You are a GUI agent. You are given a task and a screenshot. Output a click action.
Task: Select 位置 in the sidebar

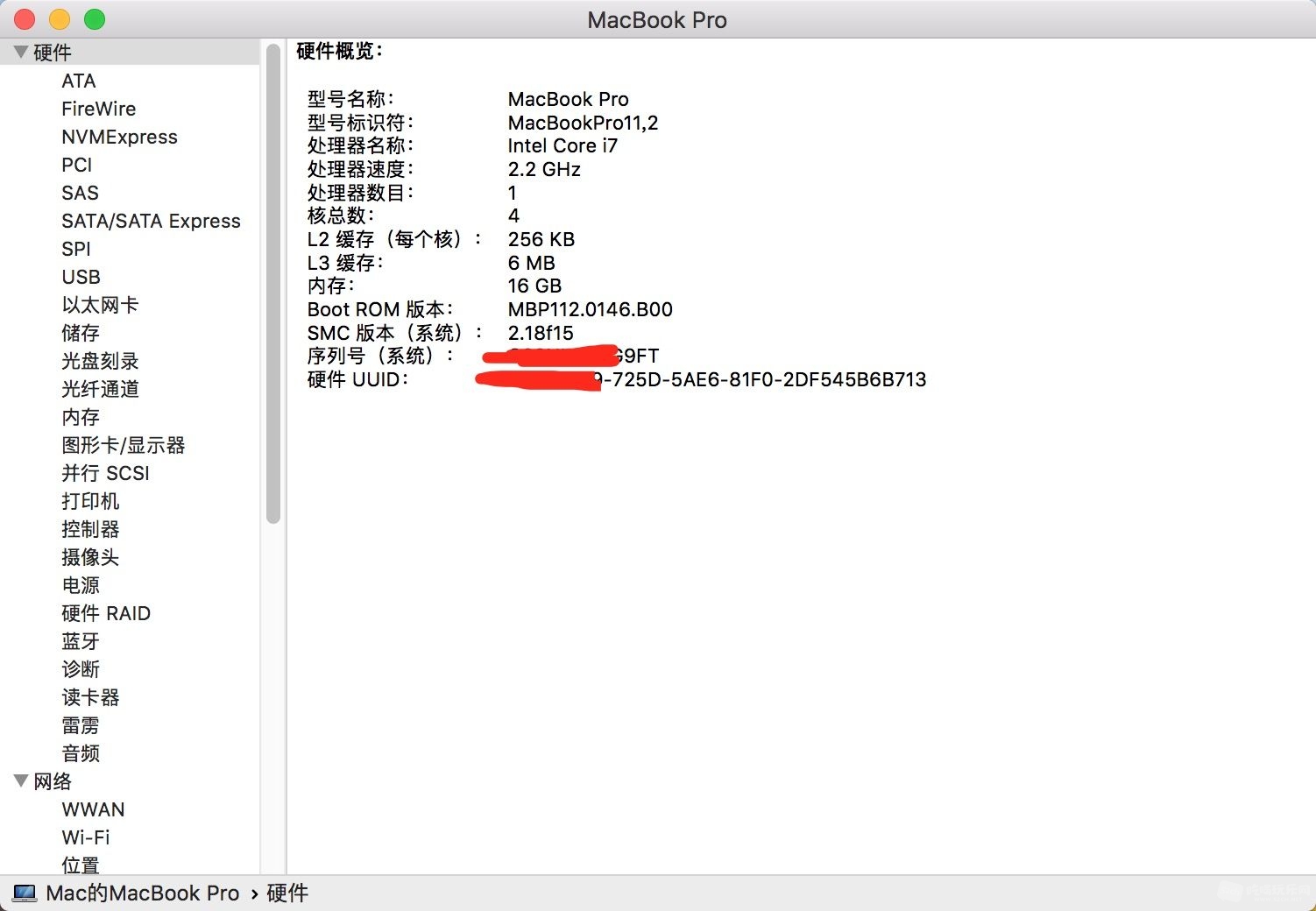pos(81,865)
